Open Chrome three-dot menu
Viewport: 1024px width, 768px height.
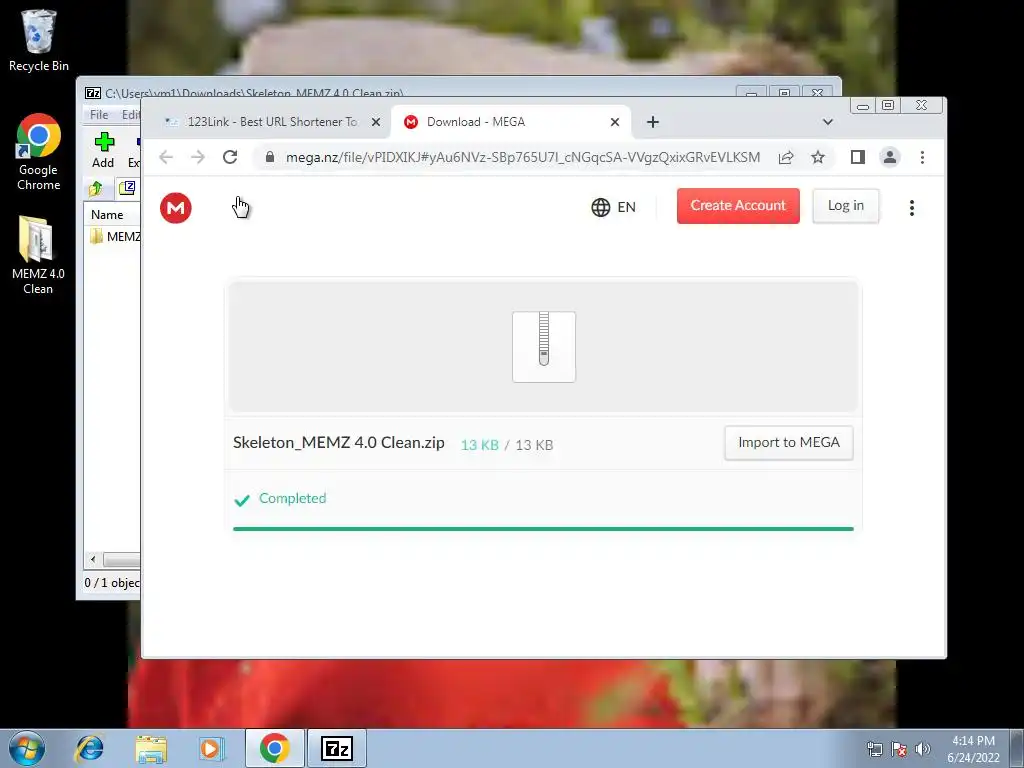pyautogui.click(x=922, y=157)
